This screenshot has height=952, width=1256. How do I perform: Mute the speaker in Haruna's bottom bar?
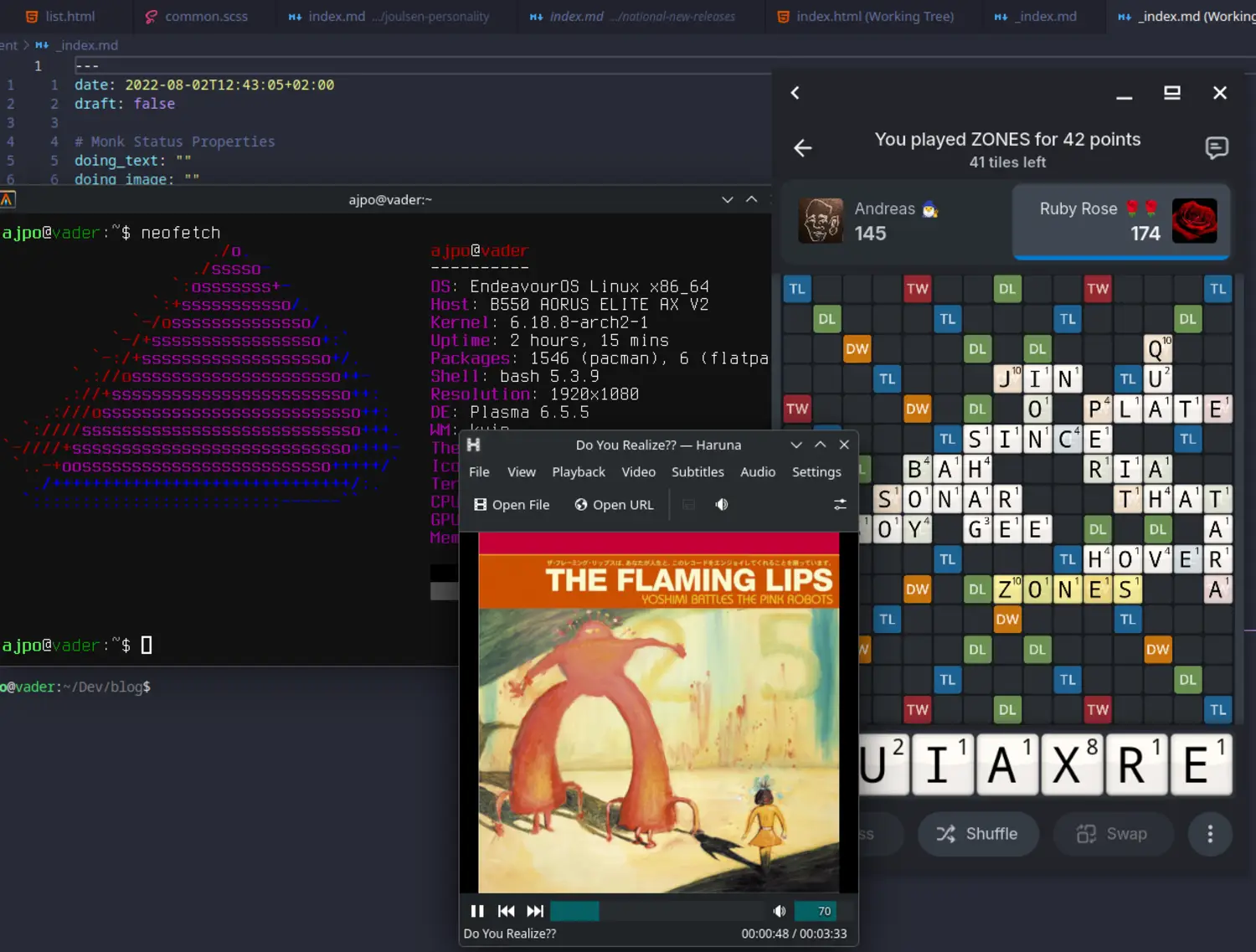779,911
